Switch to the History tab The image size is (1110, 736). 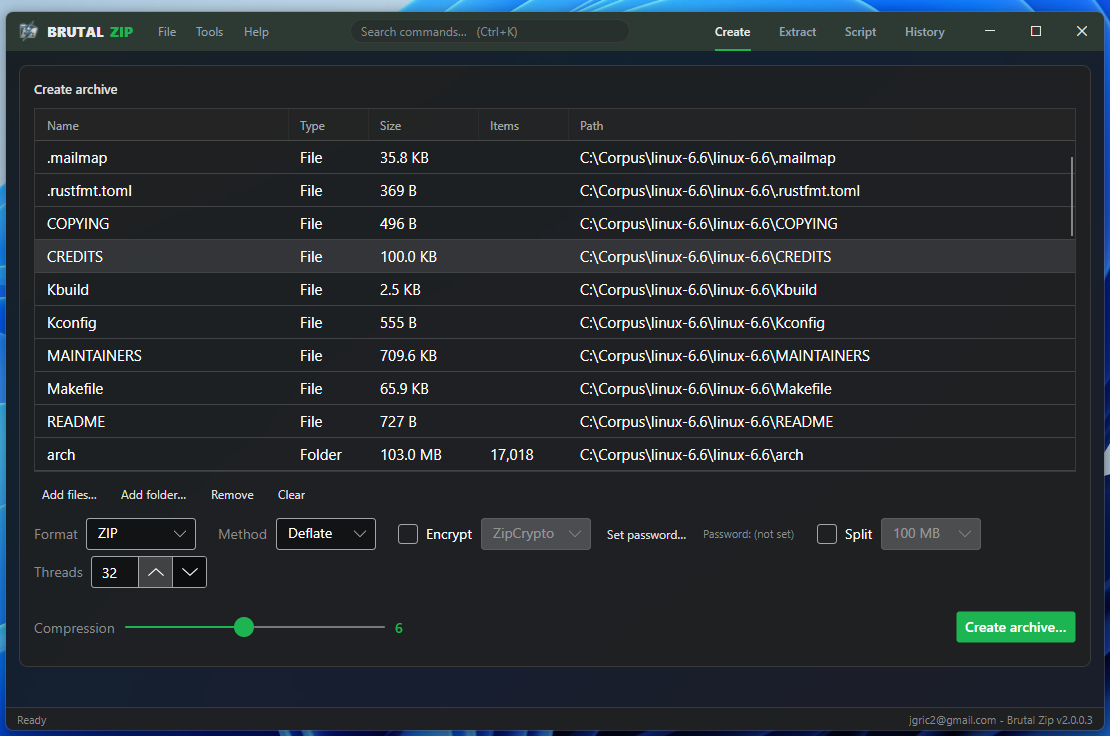[925, 32]
